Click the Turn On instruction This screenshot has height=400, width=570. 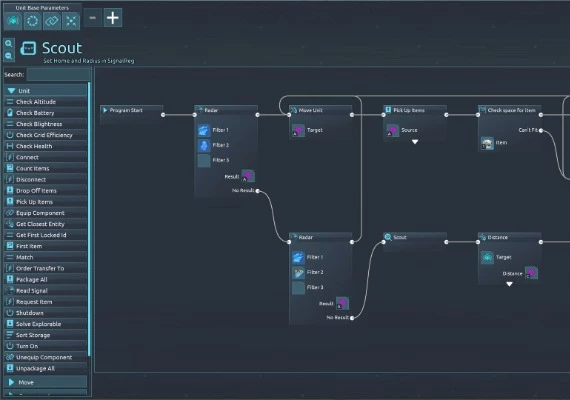click(45, 346)
